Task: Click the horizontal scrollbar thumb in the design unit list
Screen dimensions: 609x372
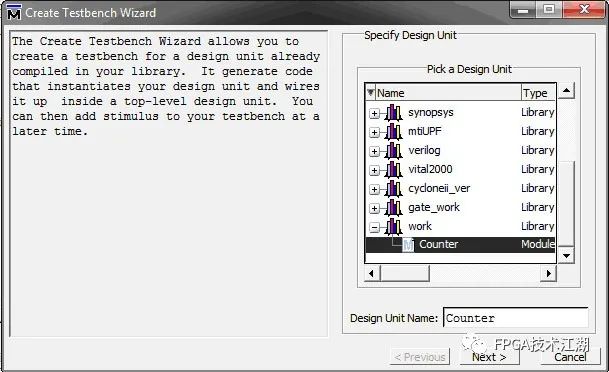Action: click(x=405, y=273)
